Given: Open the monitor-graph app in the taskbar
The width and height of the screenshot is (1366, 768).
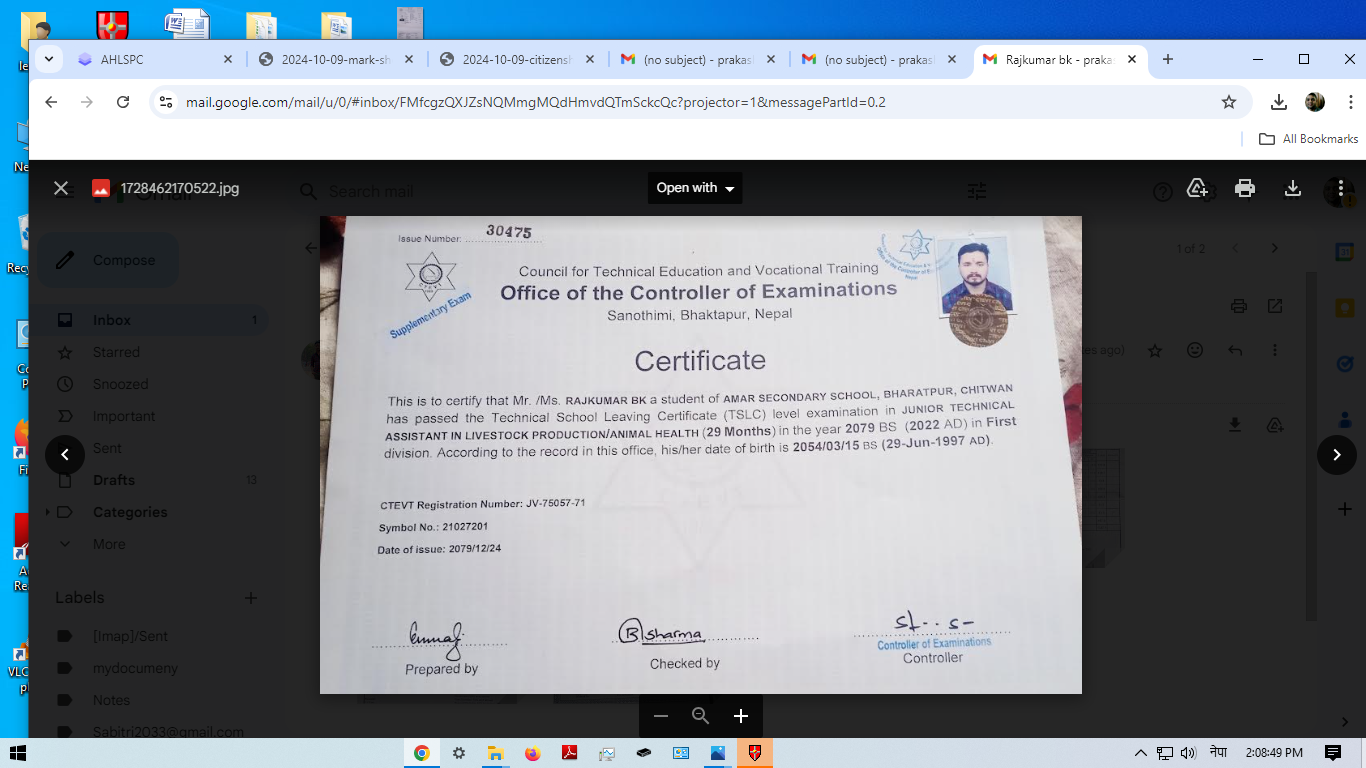Looking at the screenshot, I should click(x=607, y=753).
